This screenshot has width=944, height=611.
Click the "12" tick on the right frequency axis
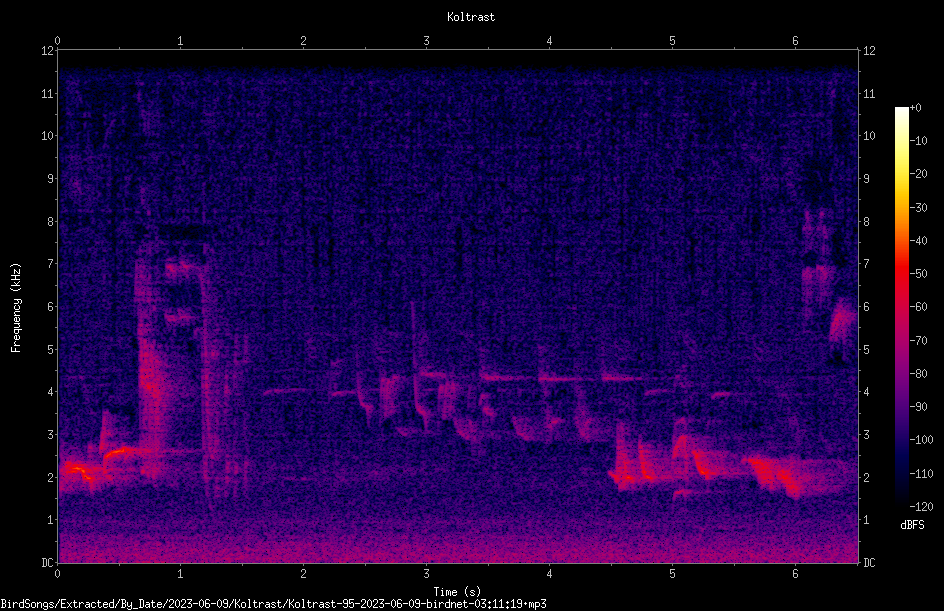click(869, 51)
